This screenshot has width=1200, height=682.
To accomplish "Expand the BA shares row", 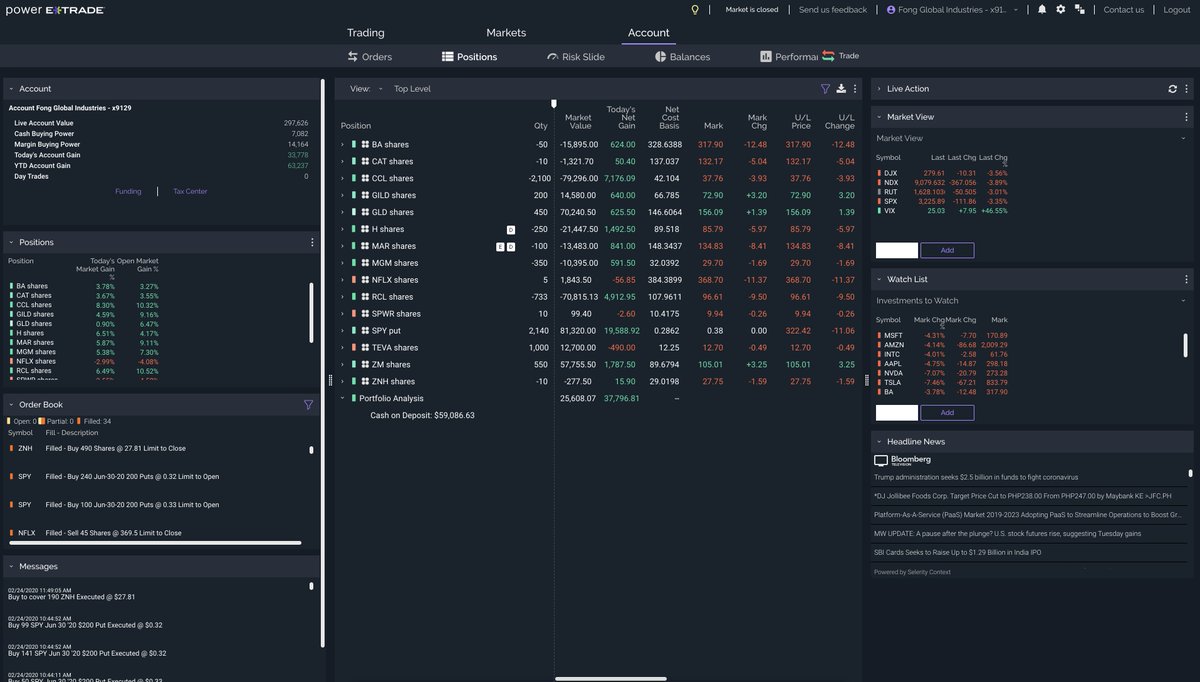I will tap(342, 144).
